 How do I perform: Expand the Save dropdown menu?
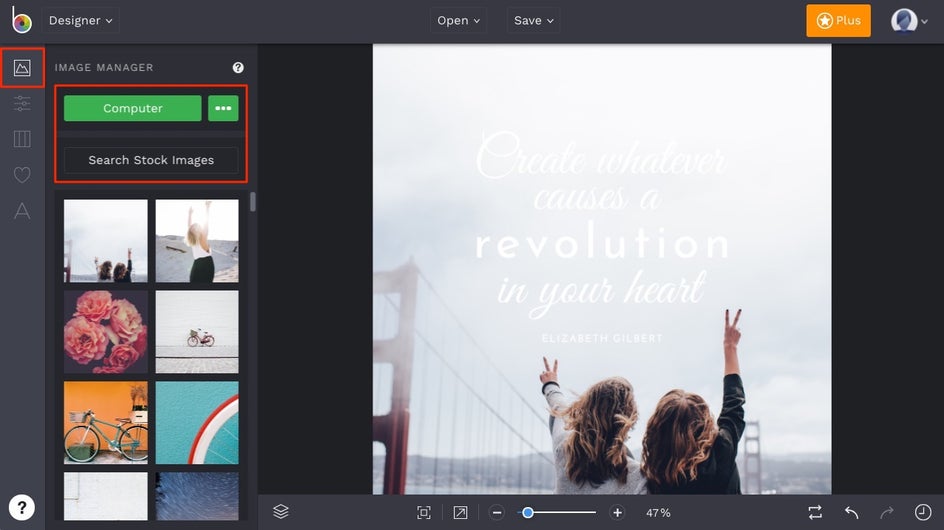pos(533,20)
